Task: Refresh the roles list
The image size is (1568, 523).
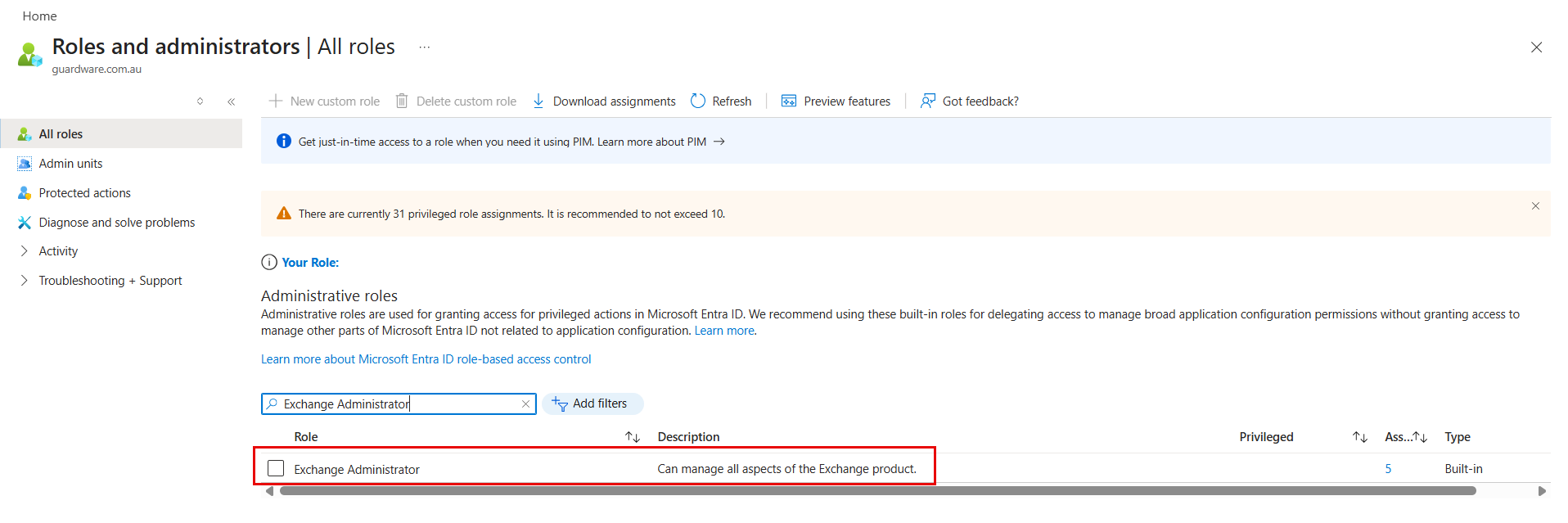Action: pyautogui.click(x=721, y=101)
